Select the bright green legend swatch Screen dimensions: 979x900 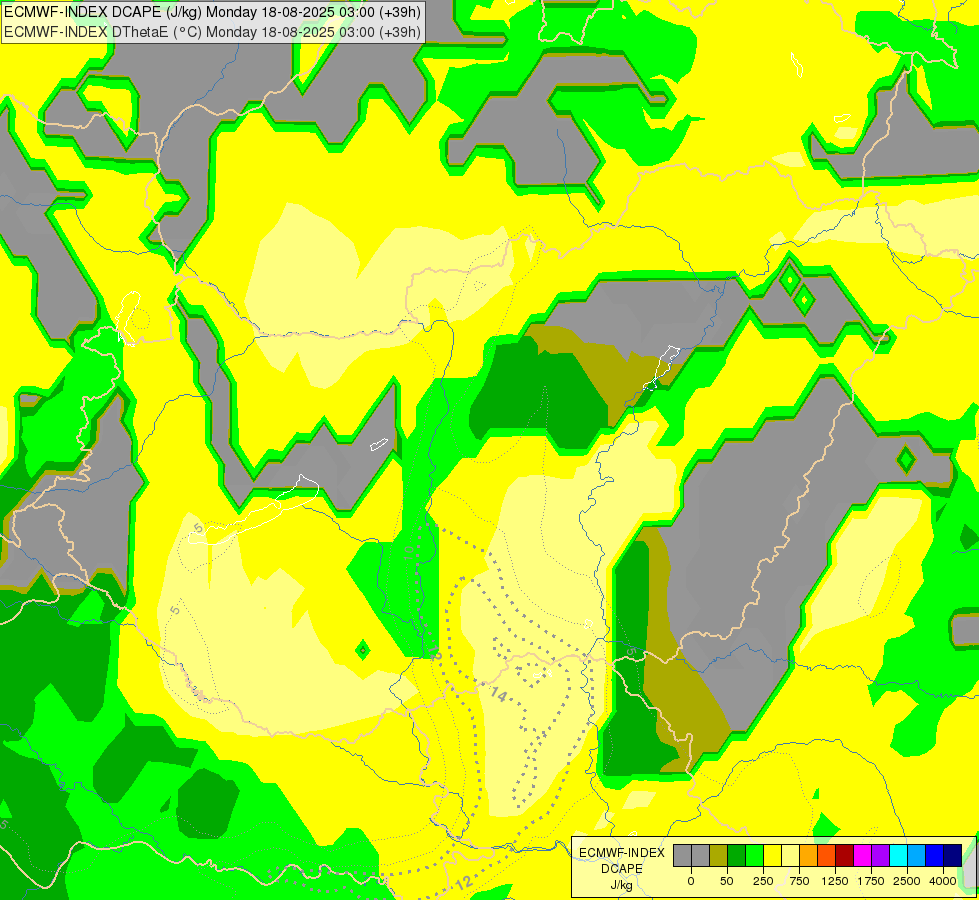pos(754,855)
